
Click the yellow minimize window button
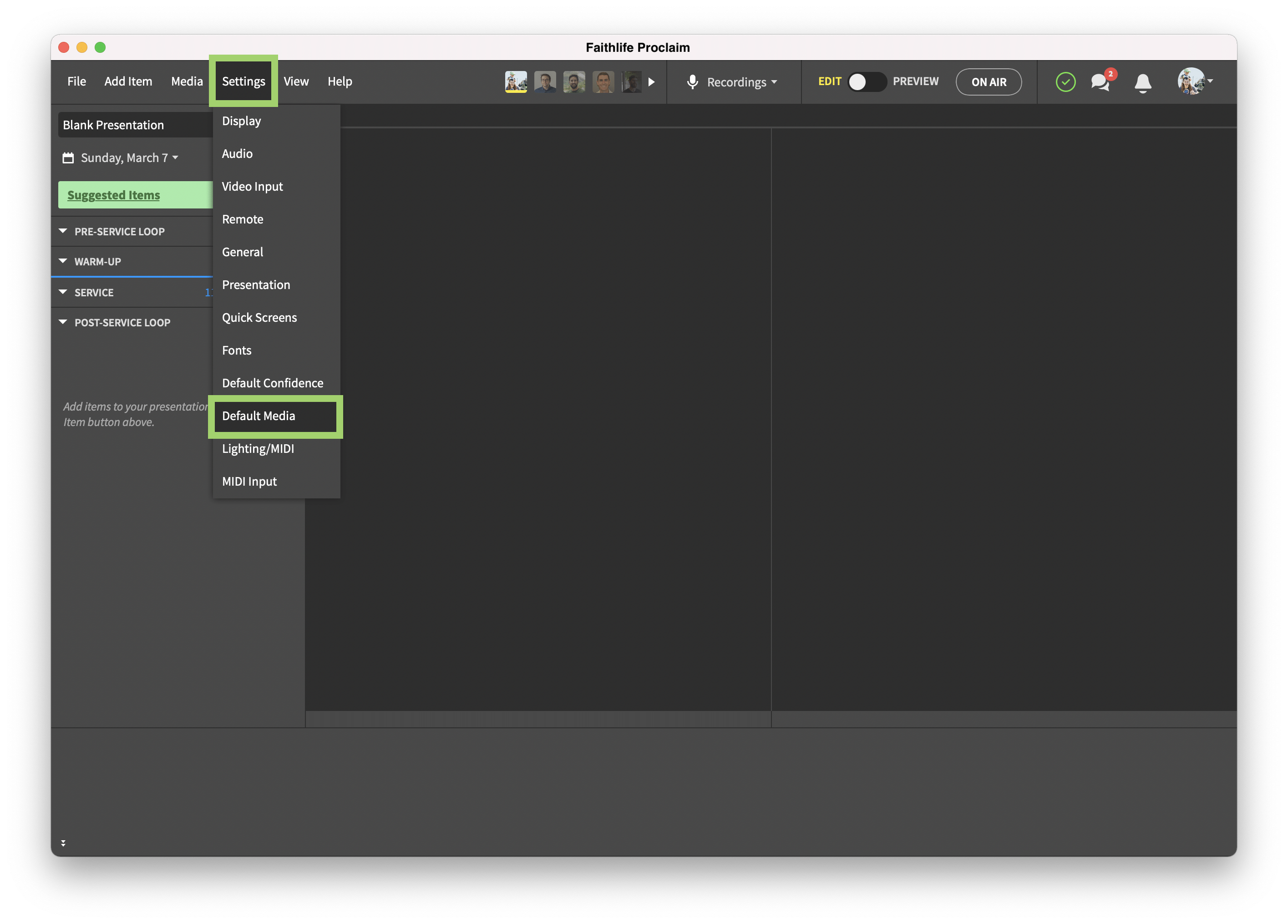tap(82, 47)
